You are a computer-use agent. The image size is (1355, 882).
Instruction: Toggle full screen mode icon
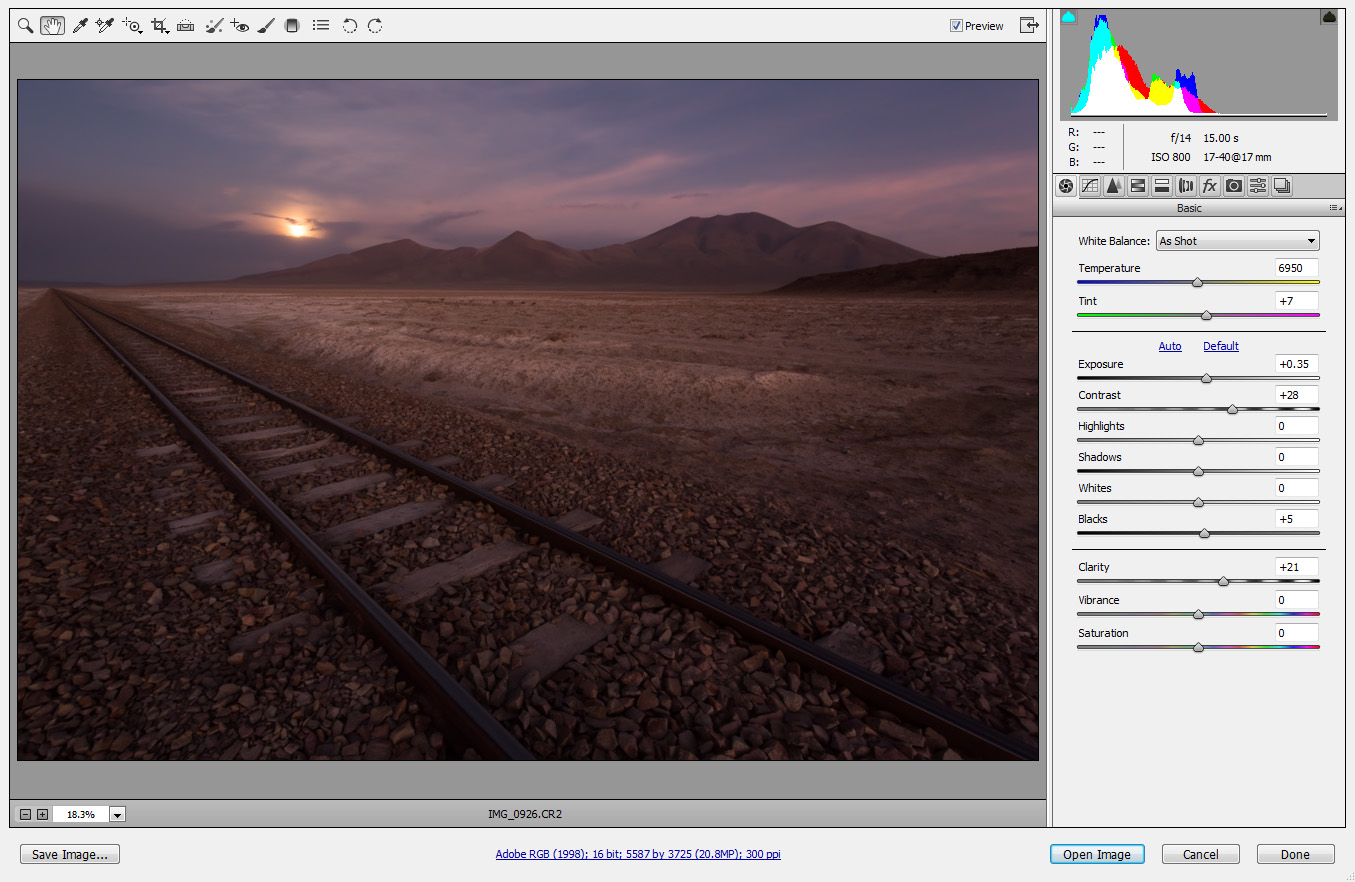pyautogui.click(x=1029, y=25)
